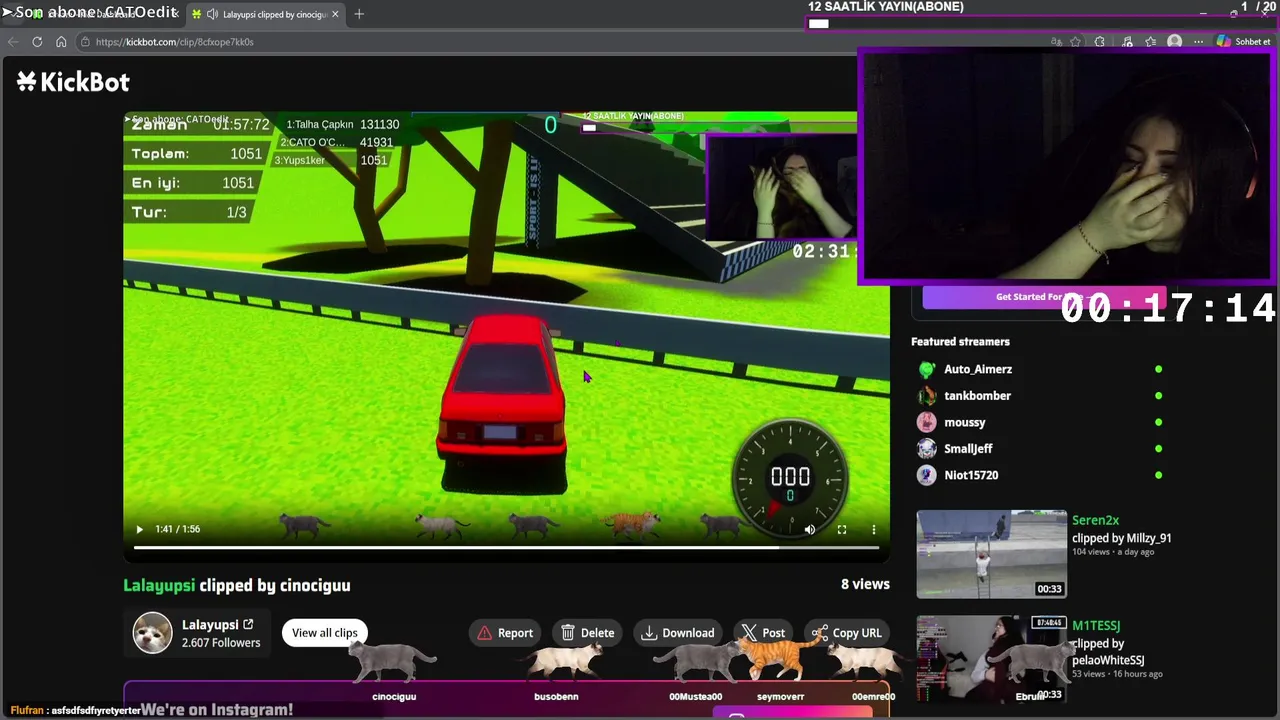Click the KickBot logo
The image size is (1280, 720).
(x=73, y=82)
